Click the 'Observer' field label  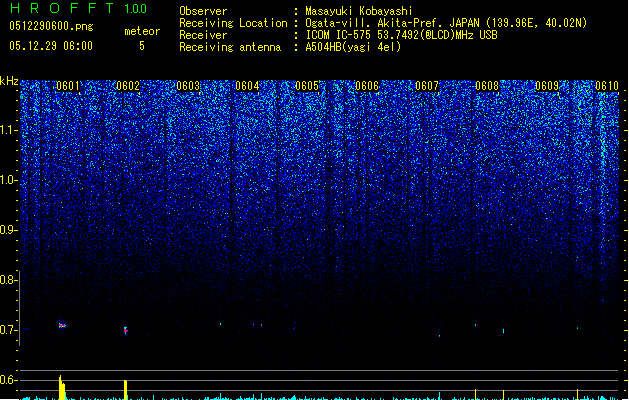coord(203,11)
